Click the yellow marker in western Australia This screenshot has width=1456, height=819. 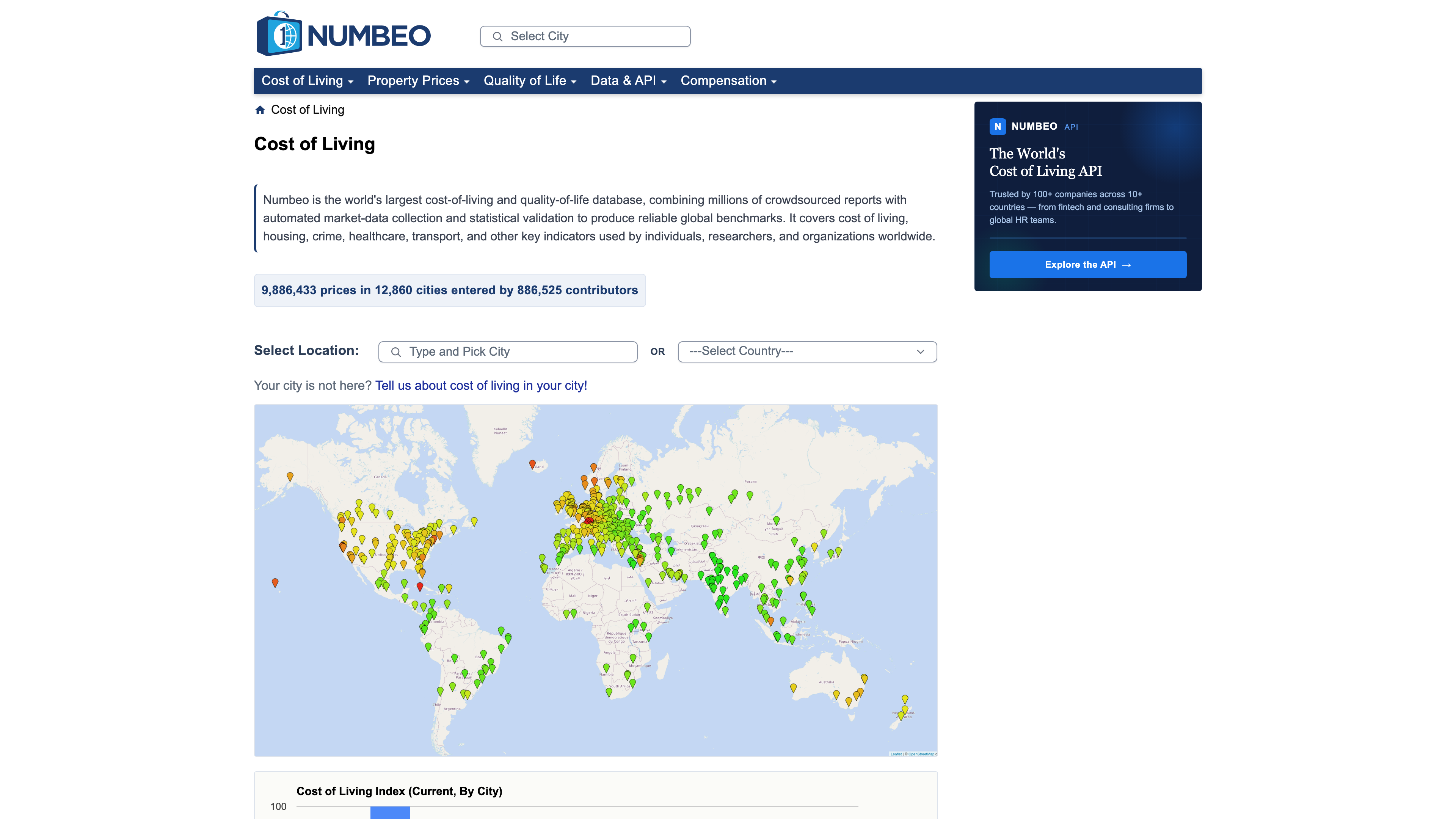793,688
